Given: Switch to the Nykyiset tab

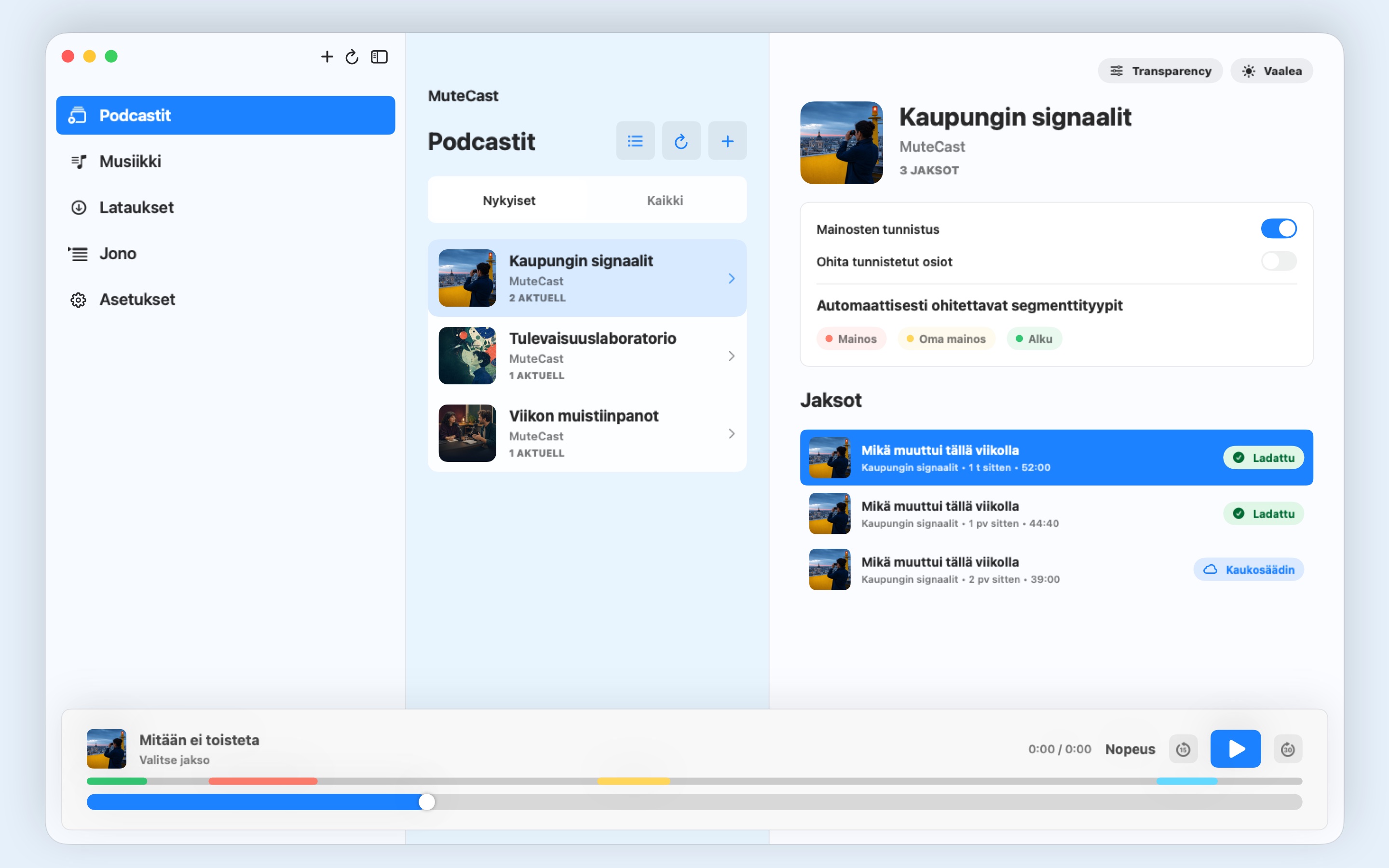Looking at the screenshot, I should 508,200.
